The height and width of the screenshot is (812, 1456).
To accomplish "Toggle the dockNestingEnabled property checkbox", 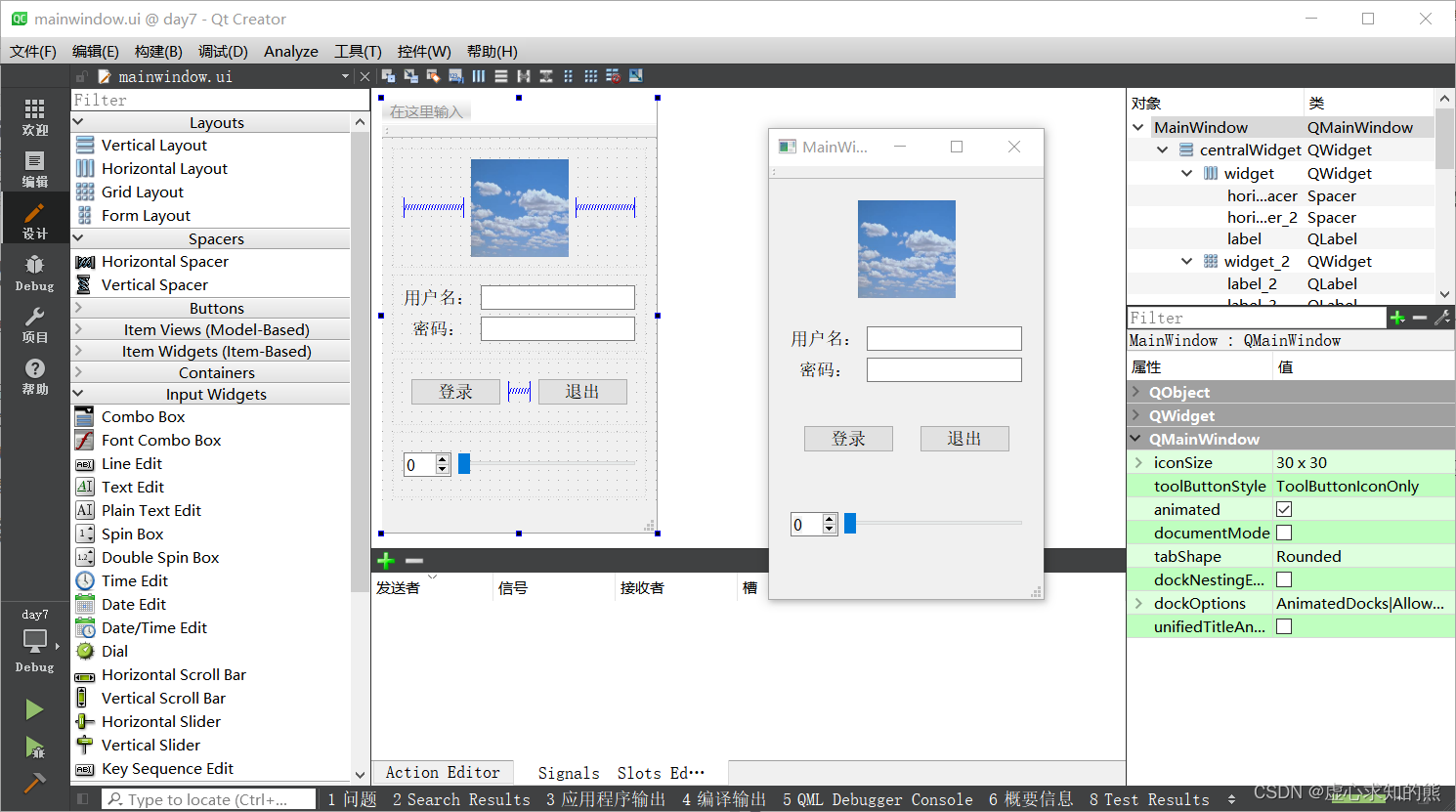I will click(x=1284, y=579).
